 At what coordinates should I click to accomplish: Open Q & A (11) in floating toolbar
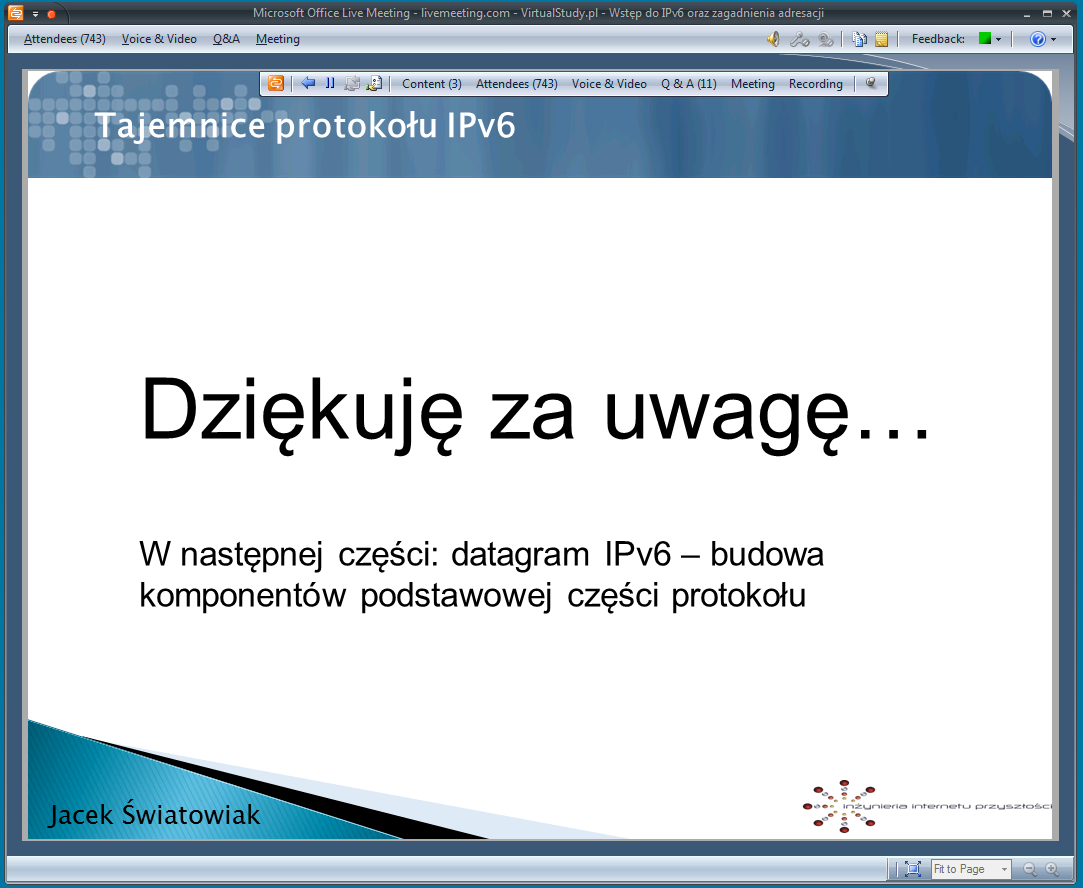pyautogui.click(x=688, y=84)
